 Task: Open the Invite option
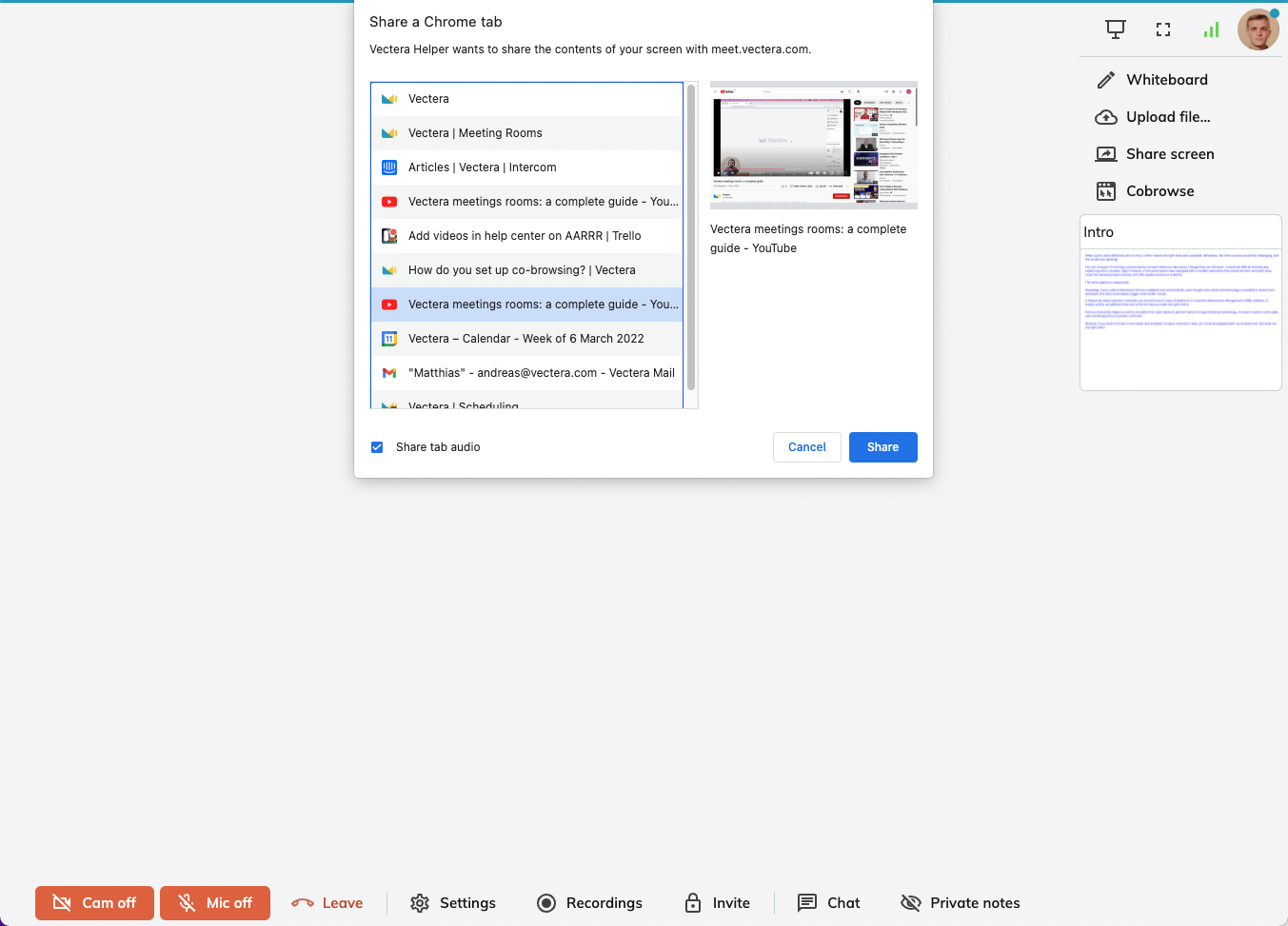tap(718, 903)
